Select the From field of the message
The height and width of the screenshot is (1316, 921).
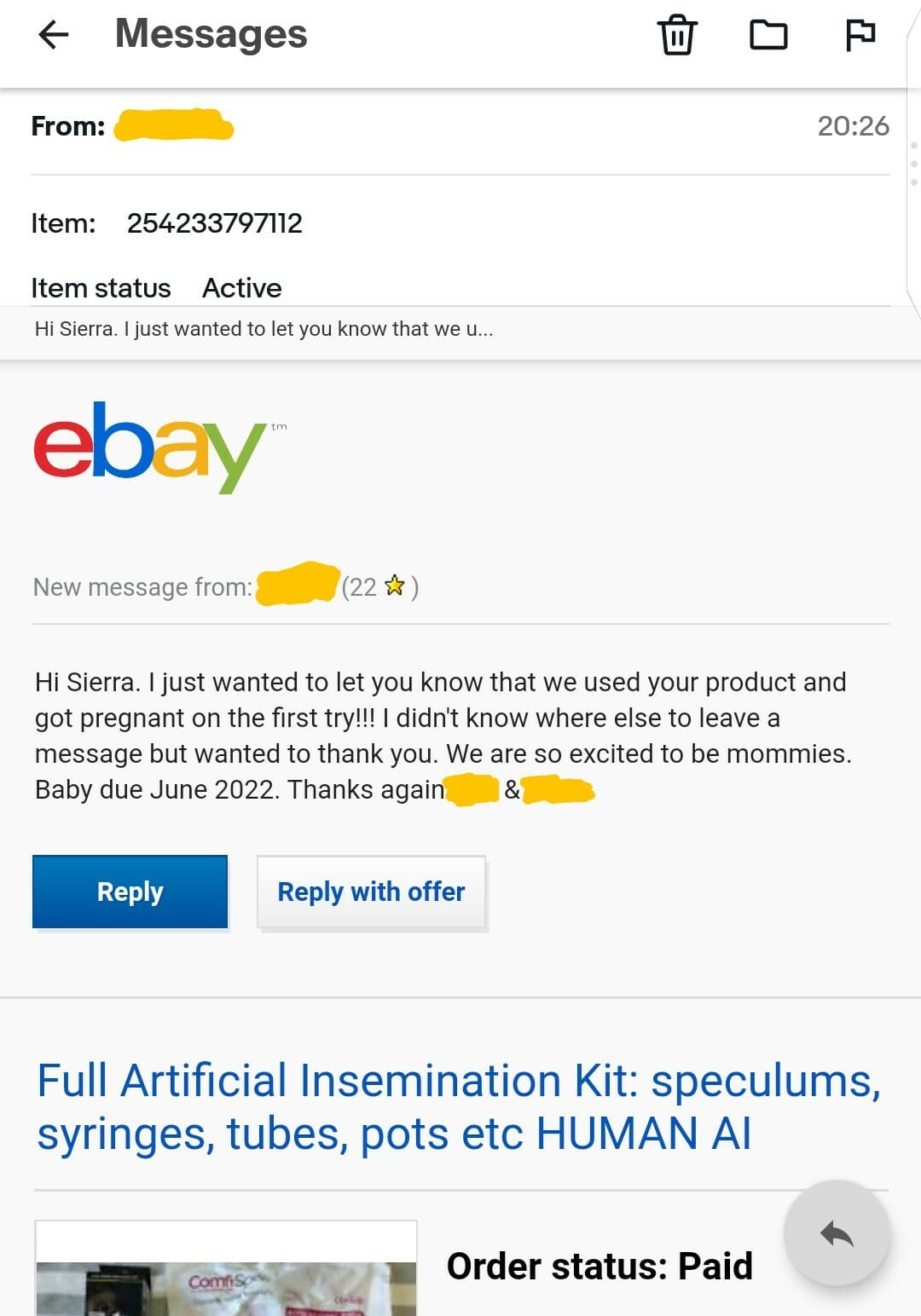65,125
